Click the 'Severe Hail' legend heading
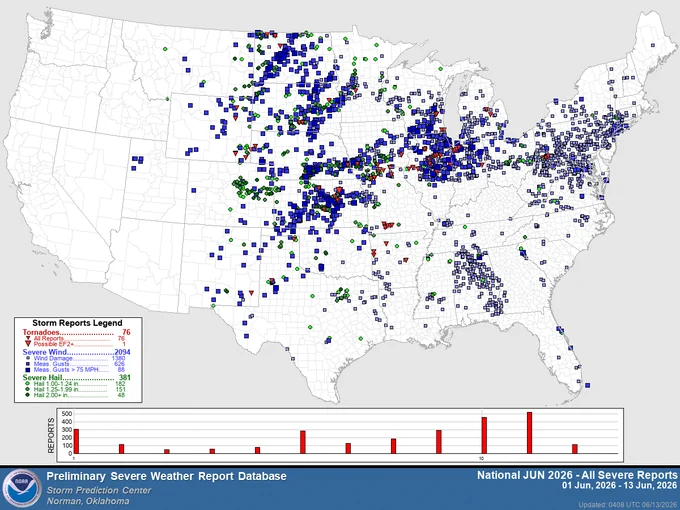 click(x=43, y=377)
